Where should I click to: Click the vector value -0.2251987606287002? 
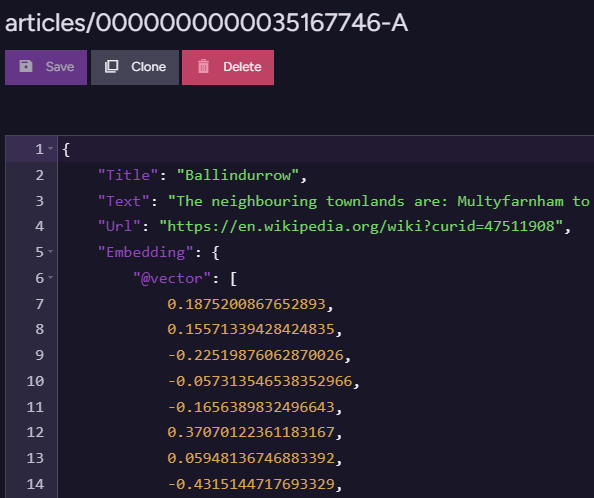(255, 355)
